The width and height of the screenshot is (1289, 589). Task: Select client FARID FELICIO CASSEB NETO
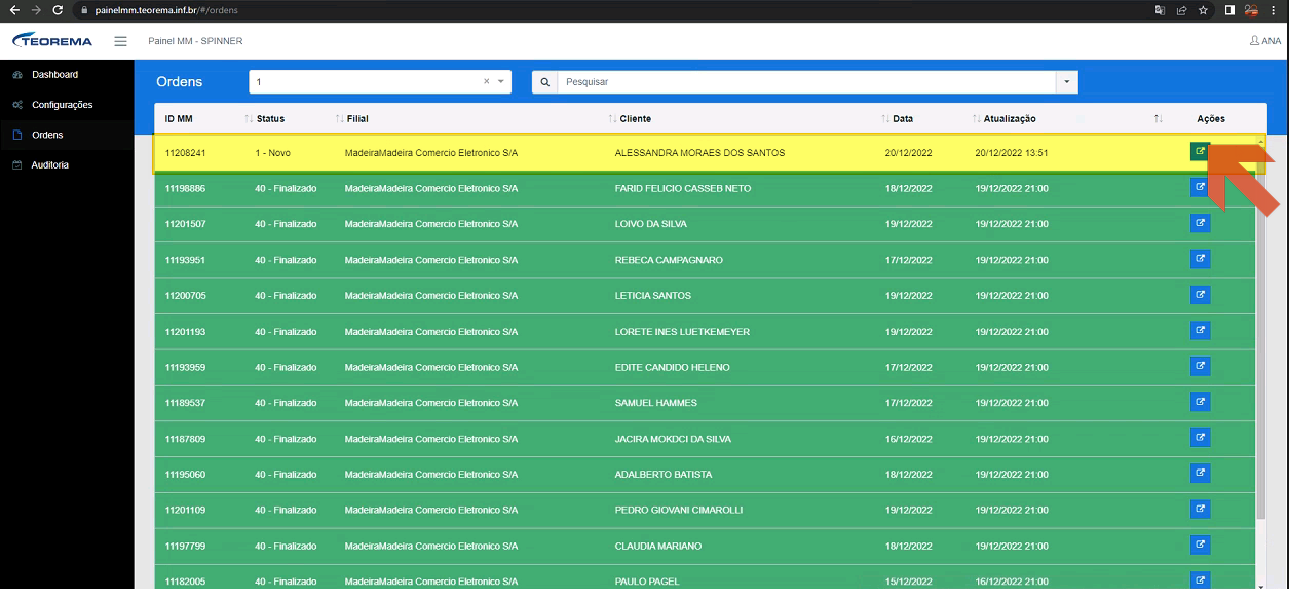(683, 188)
